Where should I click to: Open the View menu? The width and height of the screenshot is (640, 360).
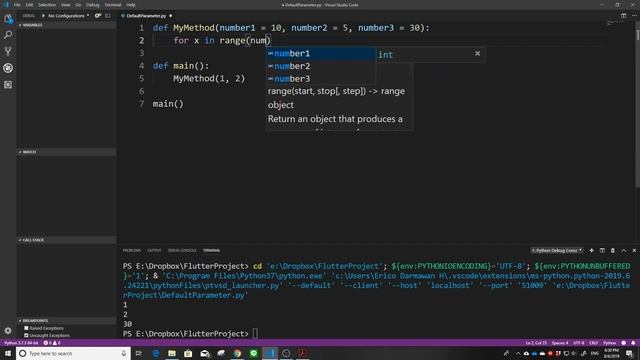tap(66, 5)
